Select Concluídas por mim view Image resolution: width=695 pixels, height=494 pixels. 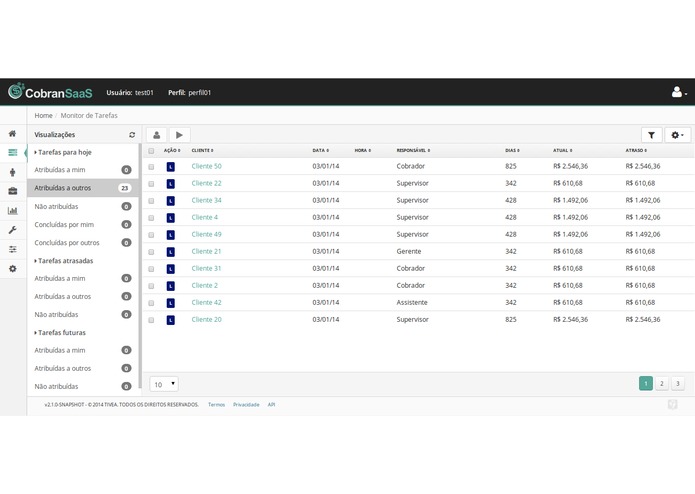point(83,225)
